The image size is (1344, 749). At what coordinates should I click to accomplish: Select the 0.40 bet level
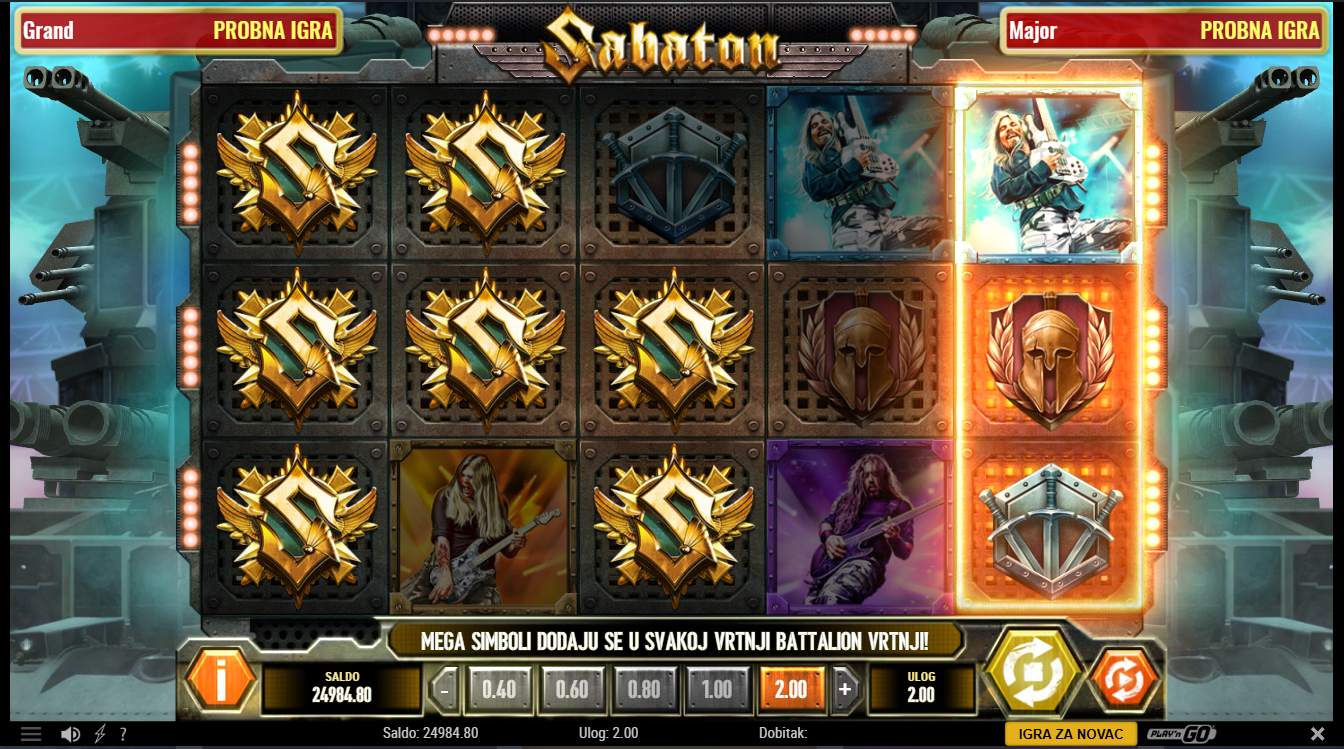coord(500,689)
